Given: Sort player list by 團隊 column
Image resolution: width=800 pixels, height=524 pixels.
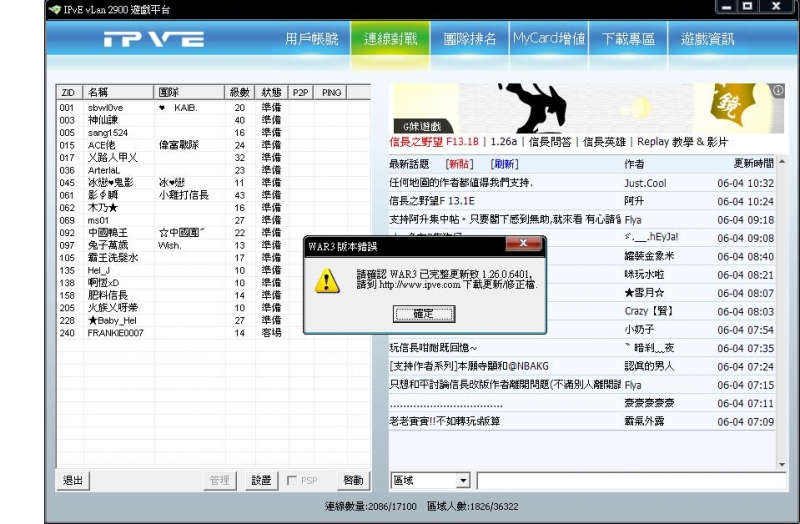Looking at the screenshot, I should coord(189,92).
